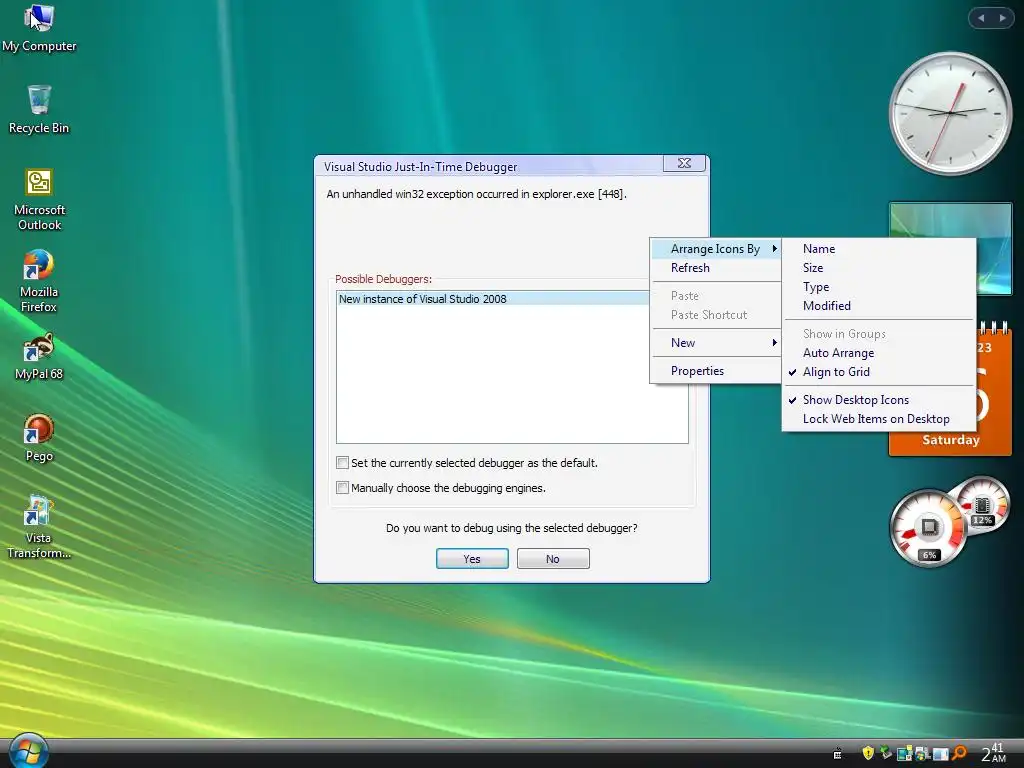The width and height of the screenshot is (1024, 768).
Task: Click Yes to debug with selected debugger
Action: point(472,559)
